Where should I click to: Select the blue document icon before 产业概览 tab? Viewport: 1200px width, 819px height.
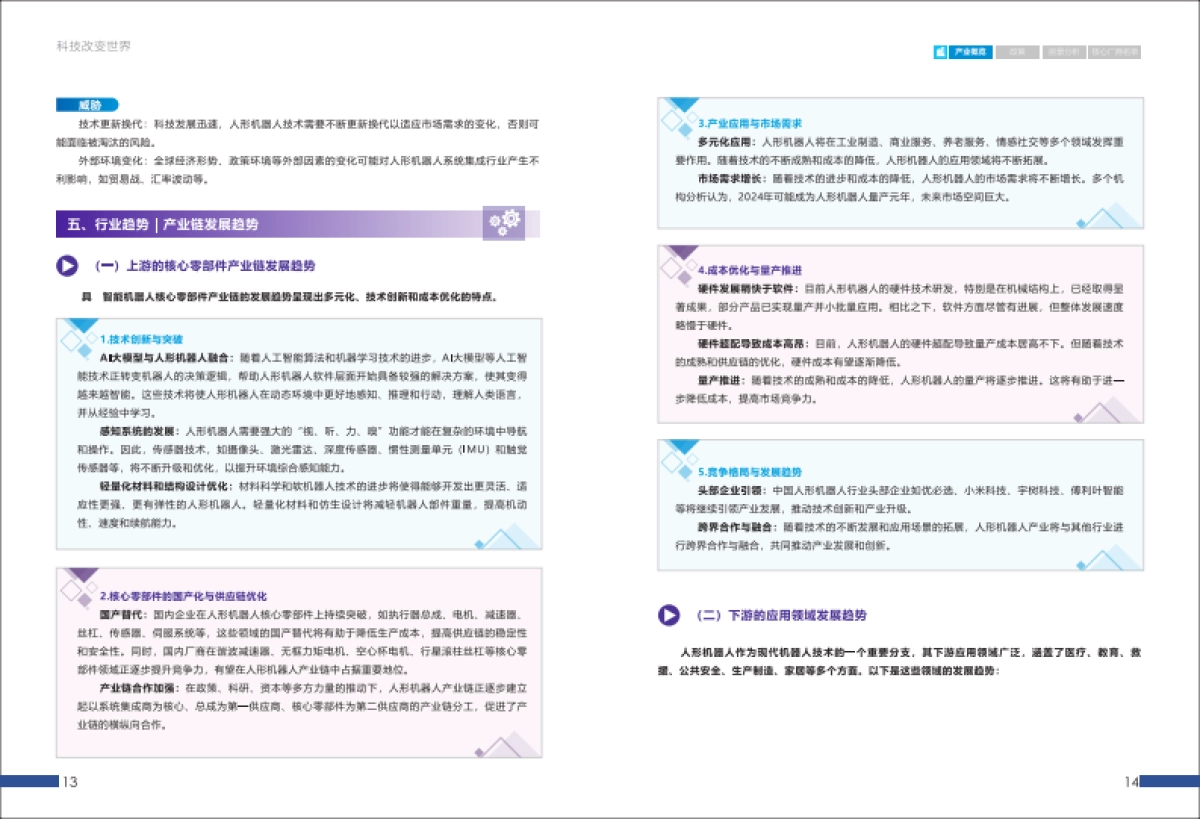940,51
